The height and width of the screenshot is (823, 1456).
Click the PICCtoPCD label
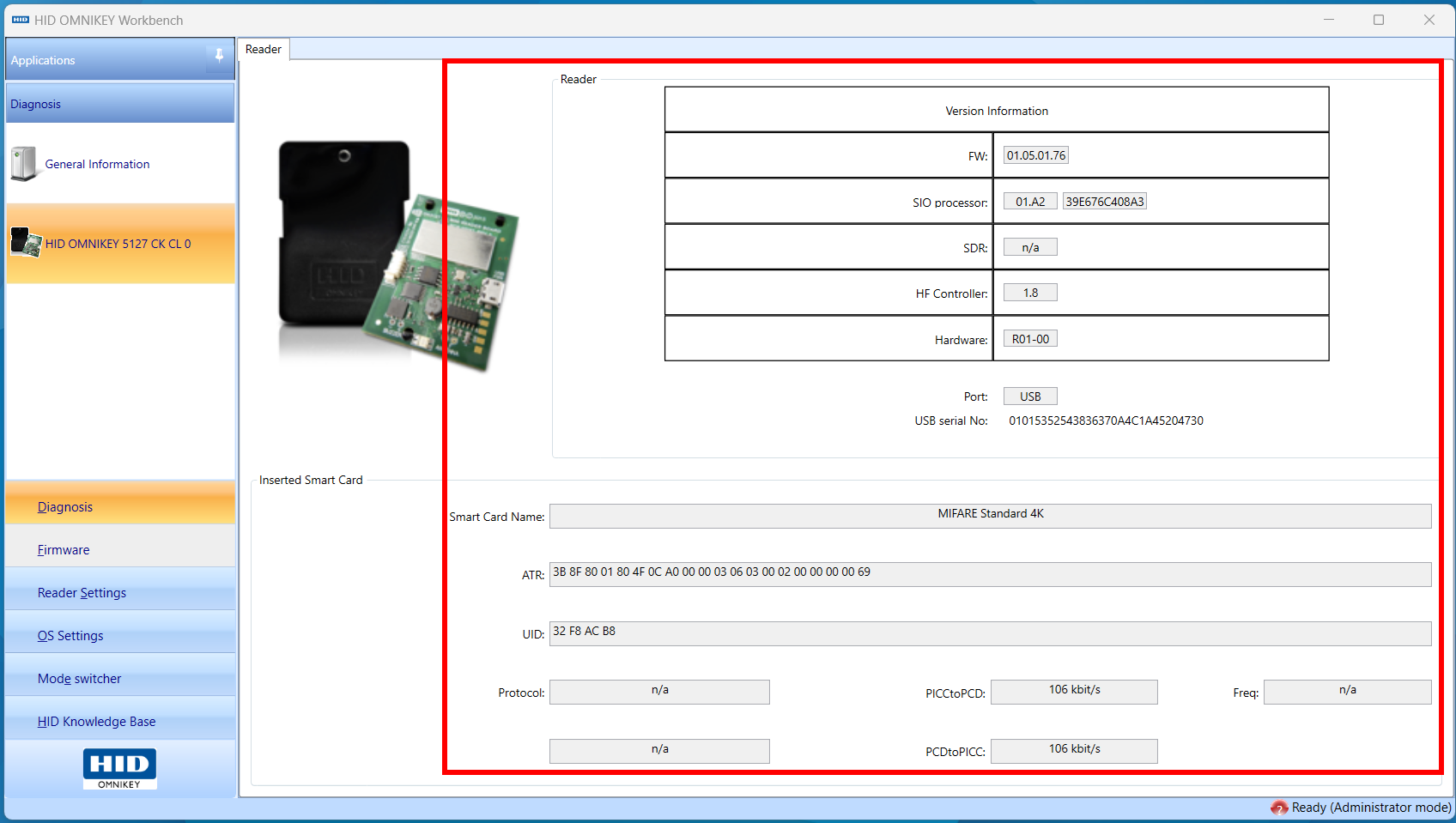955,693
